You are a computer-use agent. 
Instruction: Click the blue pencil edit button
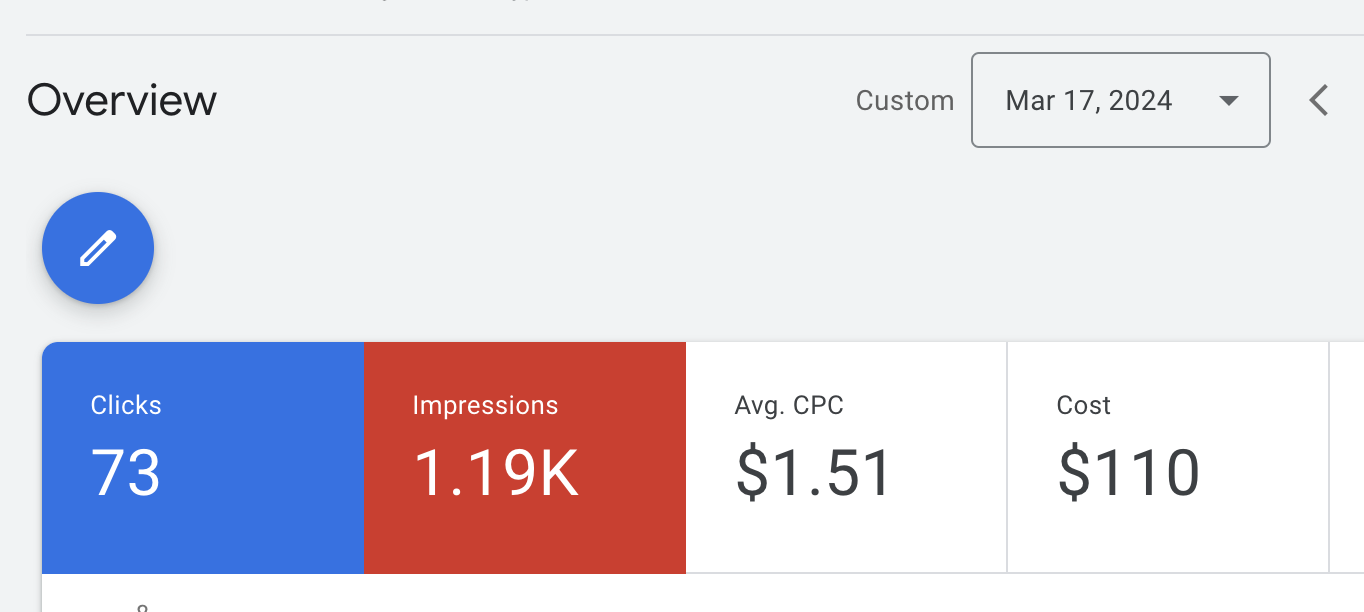pyautogui.click(x=98, y=248)
